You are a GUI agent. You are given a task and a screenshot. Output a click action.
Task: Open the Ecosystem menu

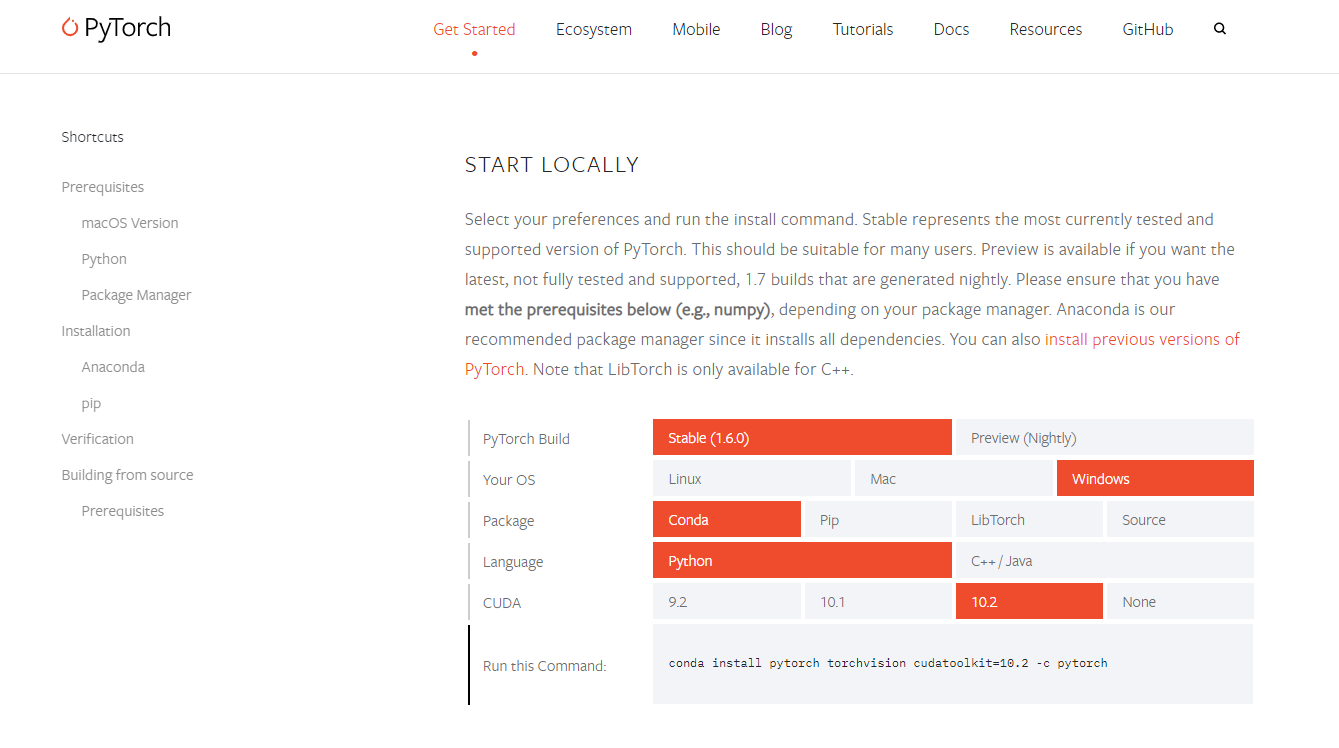pyautogui.click(x=594, y=29)
